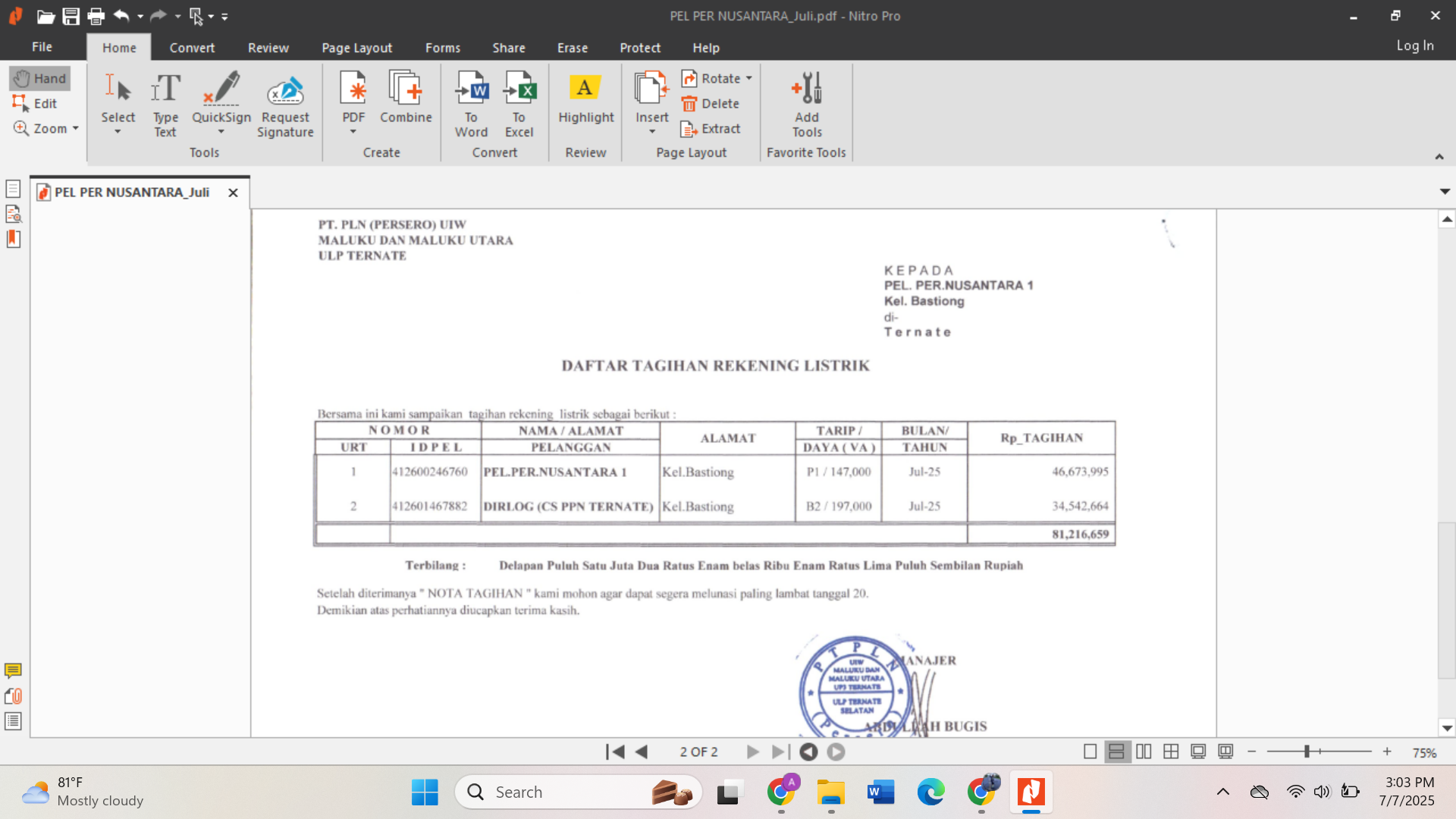This screenshot has height=819, width=1456.
Task: Open the Comments panel icon in sidebar
Action: pyautogui.click(x=13, y=670)
